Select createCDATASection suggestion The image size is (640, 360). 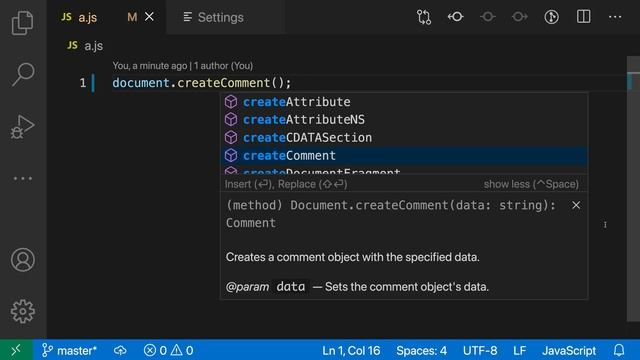tap(404, 138)
